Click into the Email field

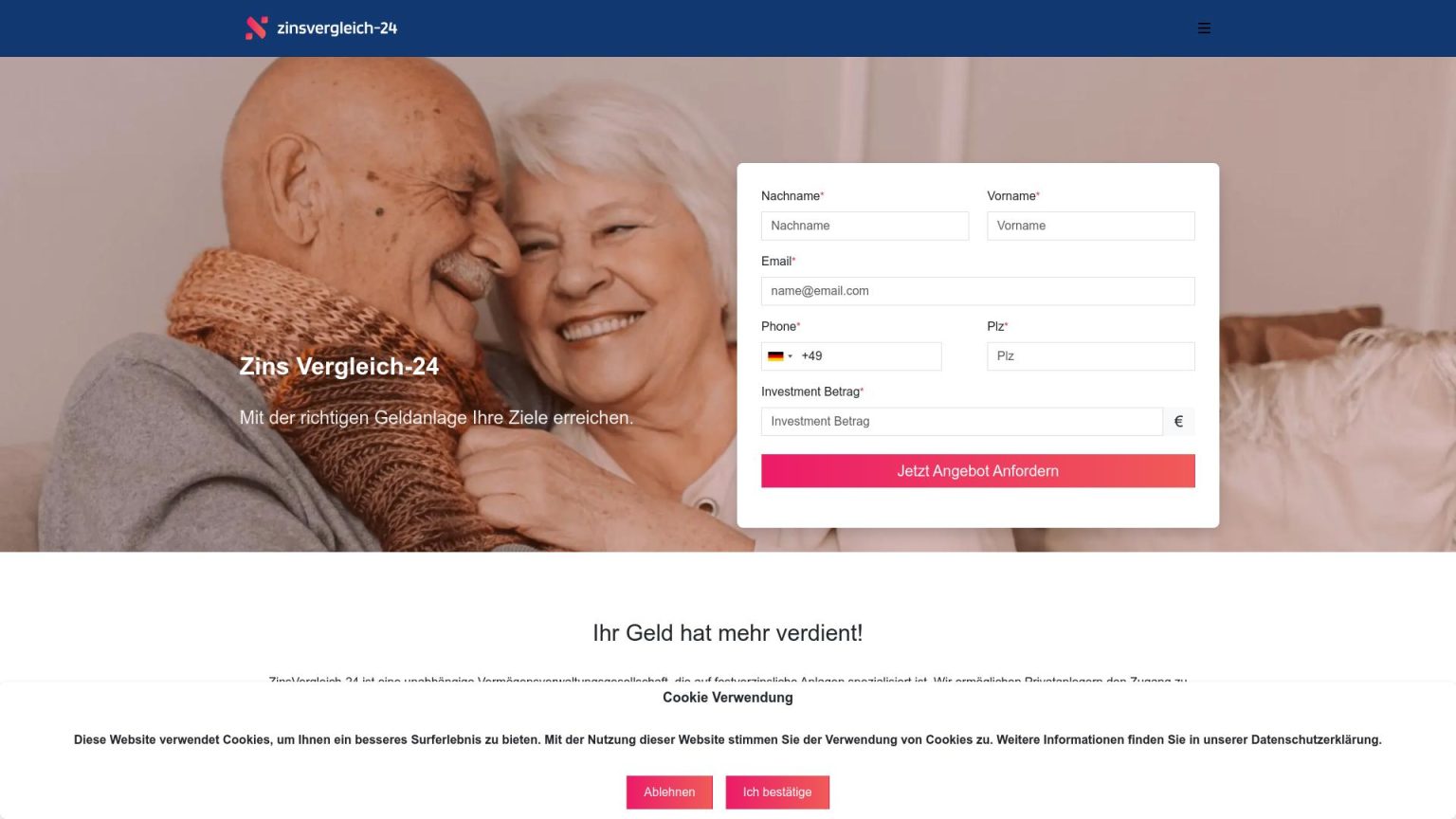tap(977, 291)
